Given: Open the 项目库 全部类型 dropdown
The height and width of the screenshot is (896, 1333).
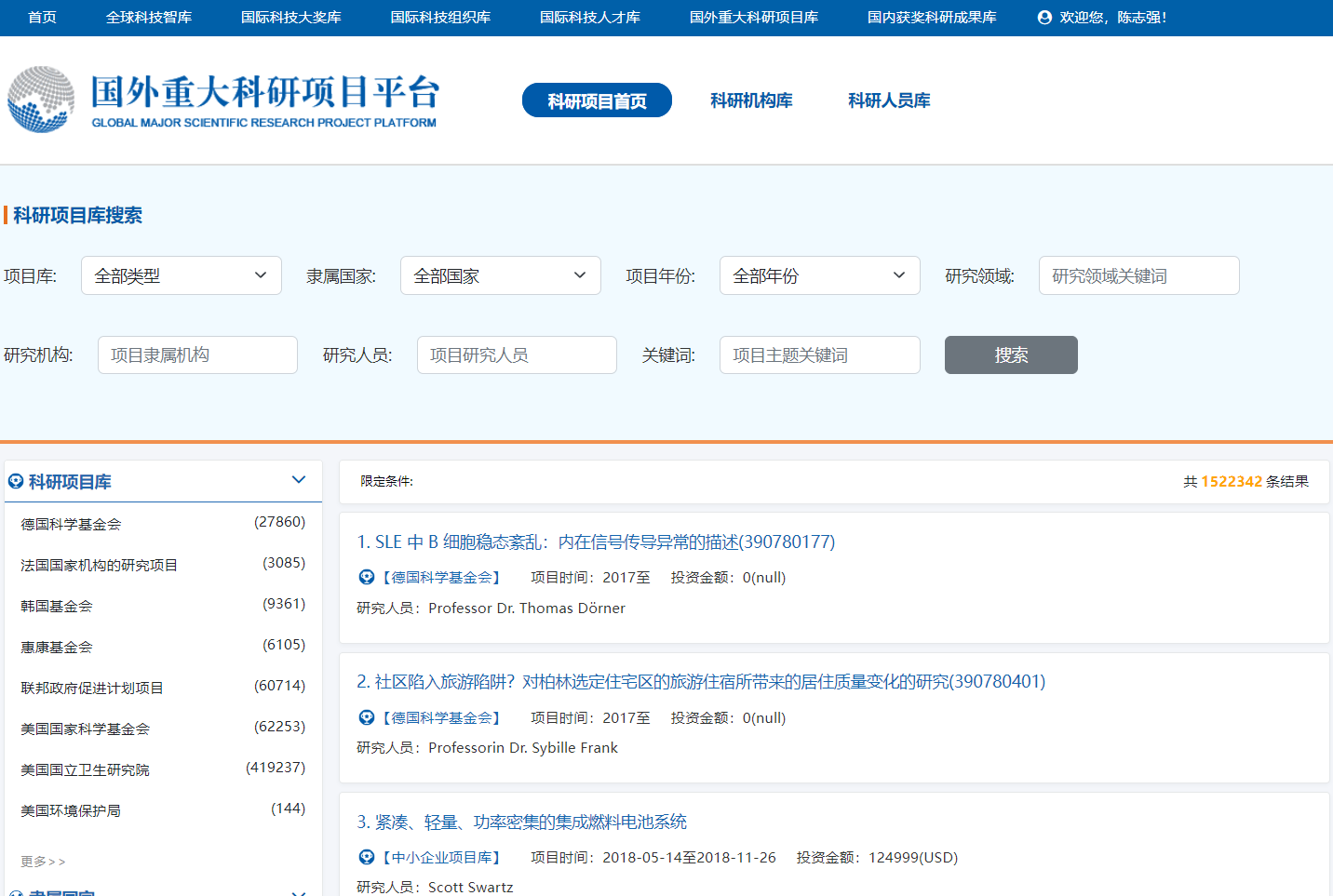Looking at the screenshot, I should point(181,276).
